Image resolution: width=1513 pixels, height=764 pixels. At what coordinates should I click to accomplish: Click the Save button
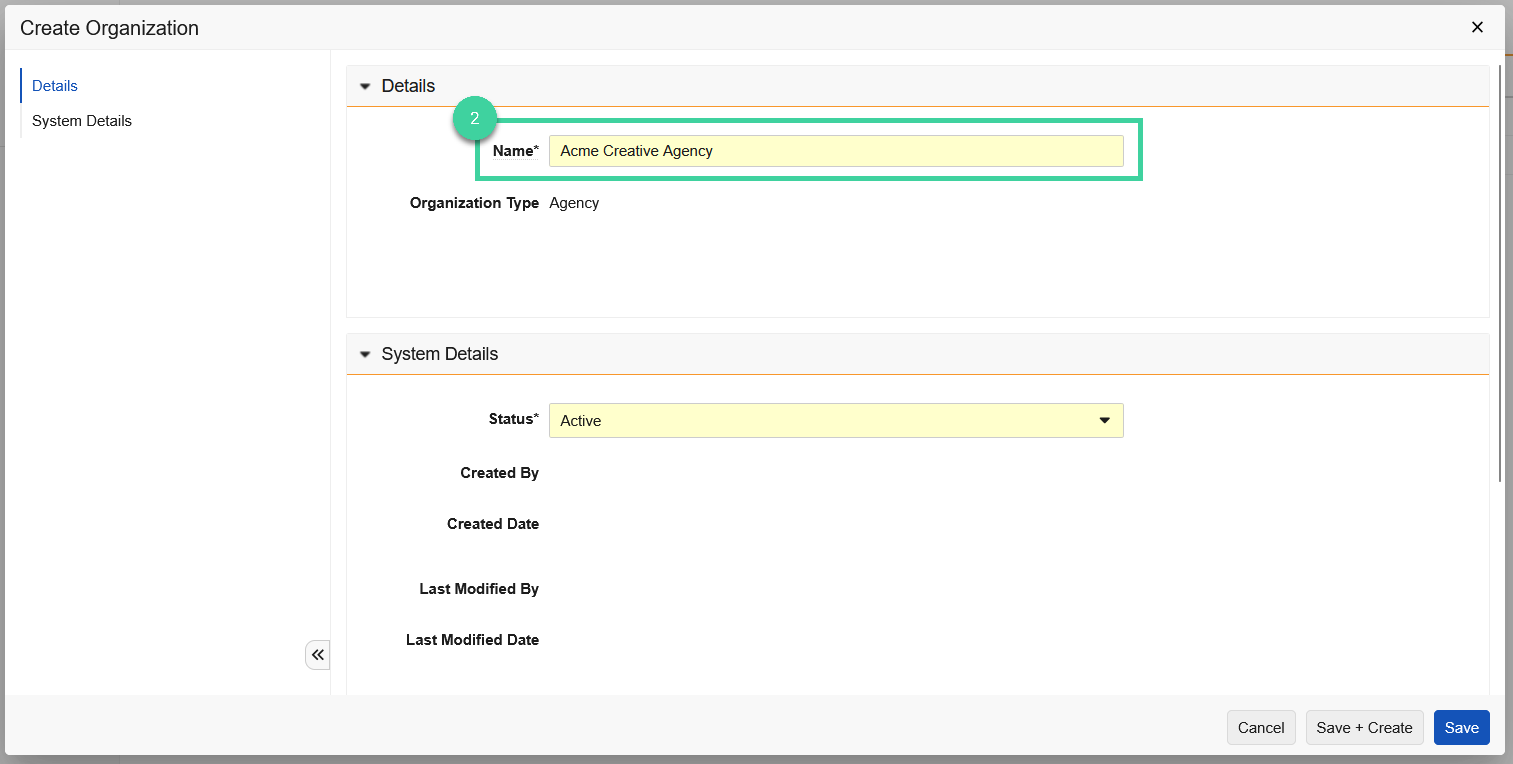pos(1461,727)
